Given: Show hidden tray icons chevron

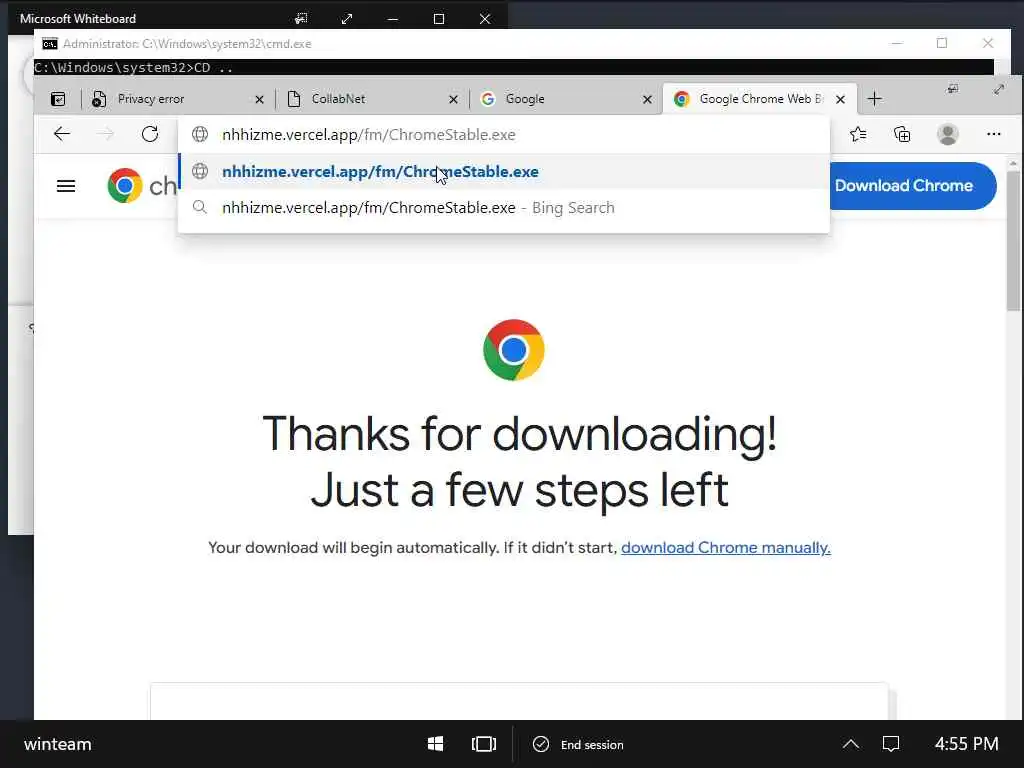Looking at the screenshot, I should [850, 744].
